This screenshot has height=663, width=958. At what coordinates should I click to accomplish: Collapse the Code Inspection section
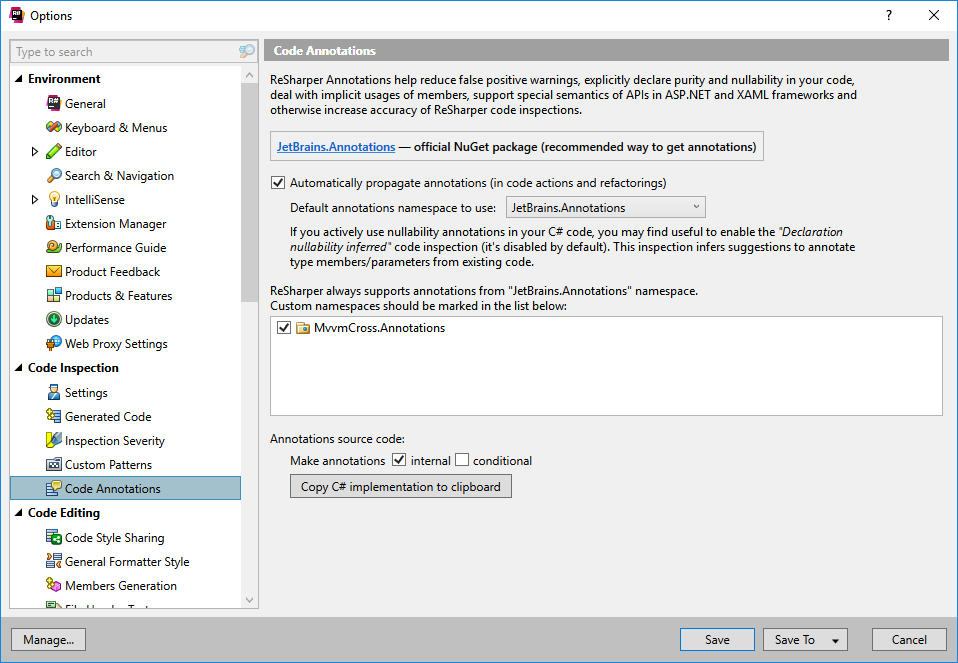point(18,367)
